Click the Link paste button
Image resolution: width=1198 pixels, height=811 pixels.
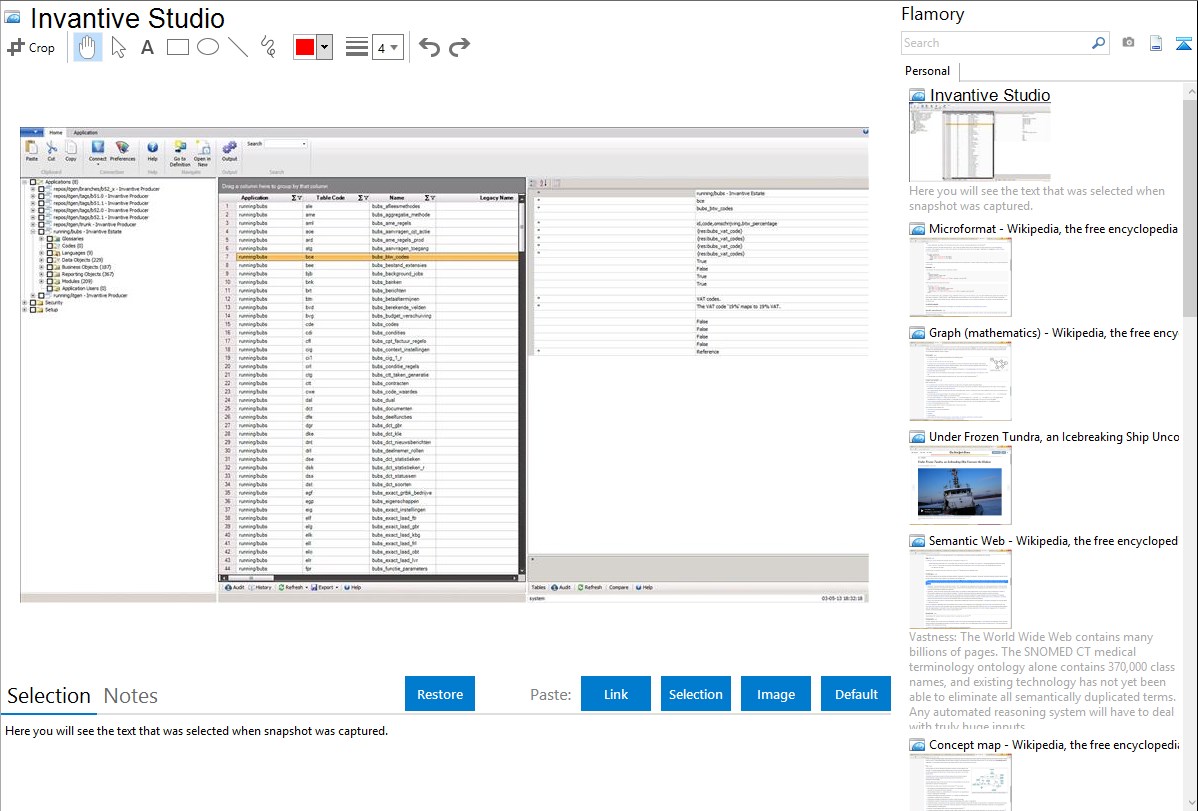(616, 694)
